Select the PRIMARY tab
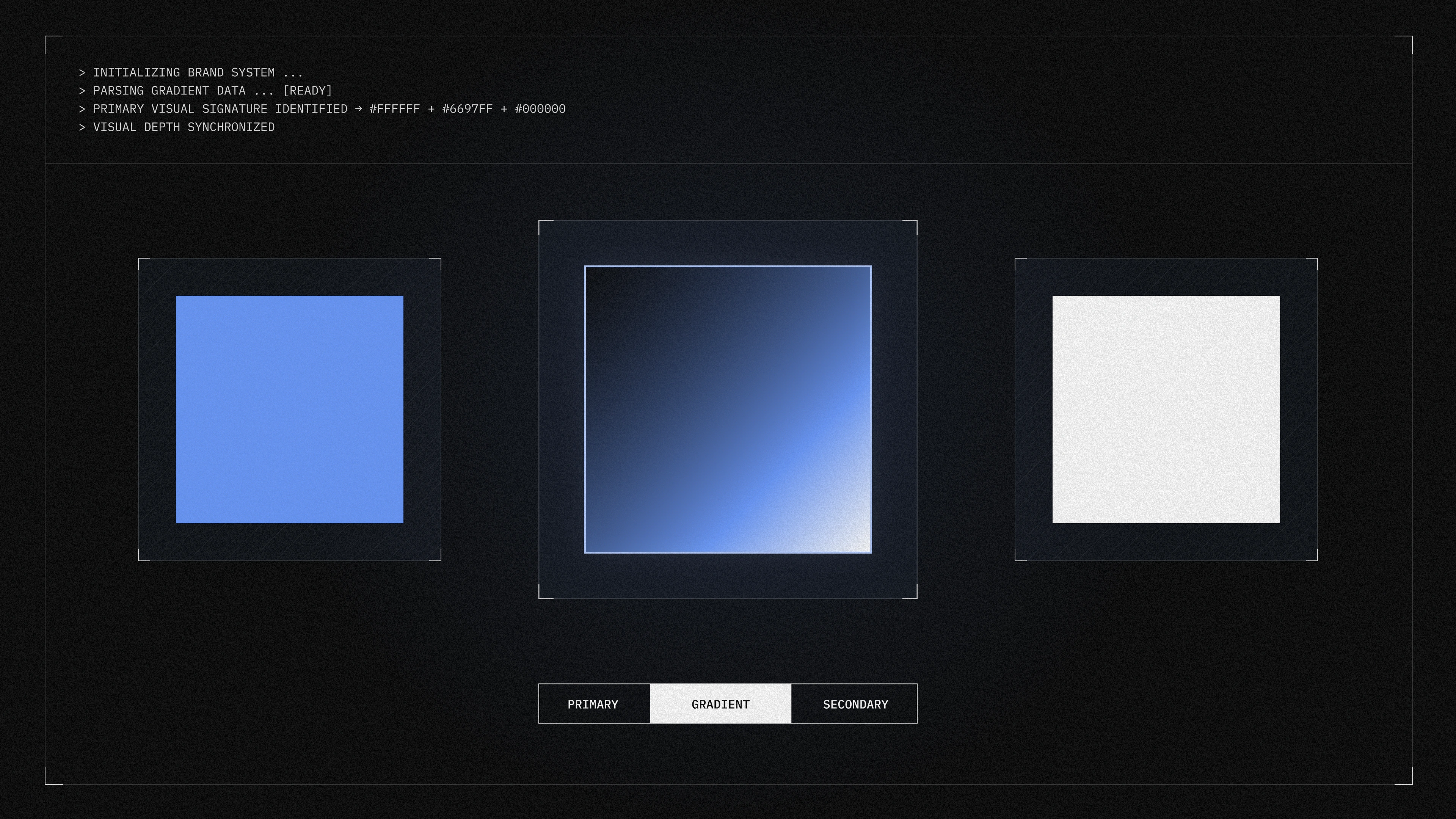 (x=593, y=704)
